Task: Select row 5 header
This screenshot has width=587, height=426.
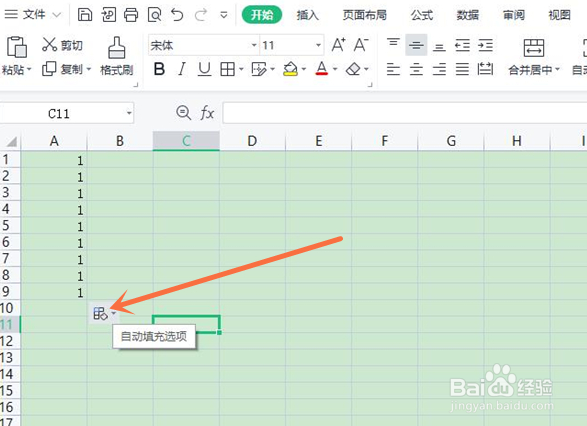Action: pyautogui.click(x=10, y=225)
